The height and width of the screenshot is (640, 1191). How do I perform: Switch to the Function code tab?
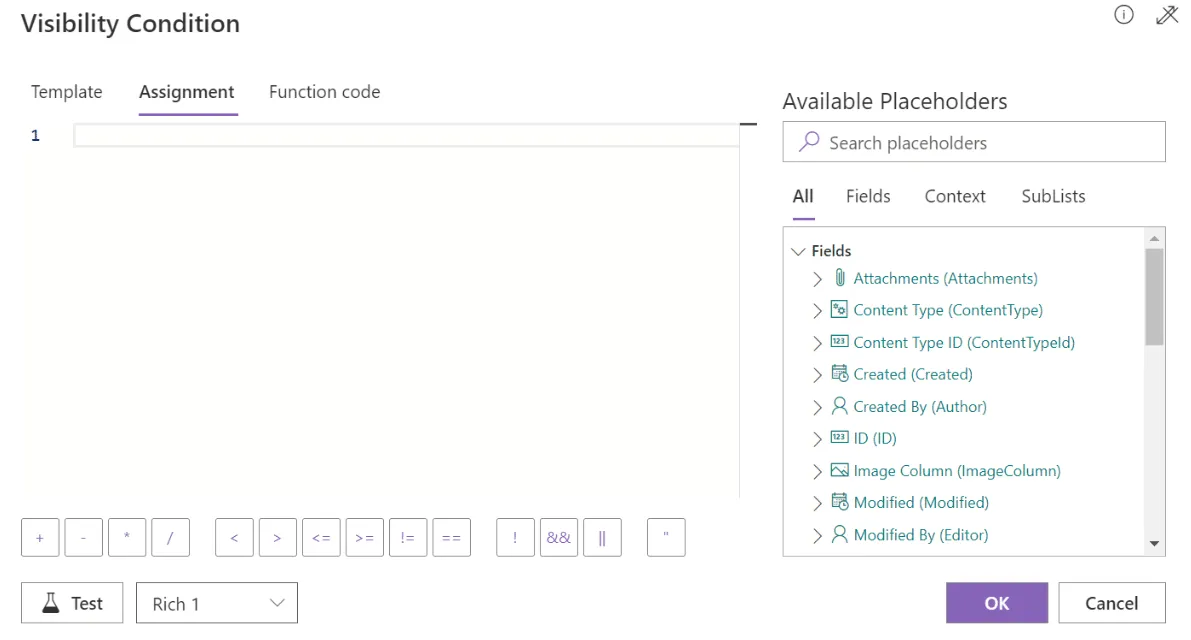click(324, 91)
